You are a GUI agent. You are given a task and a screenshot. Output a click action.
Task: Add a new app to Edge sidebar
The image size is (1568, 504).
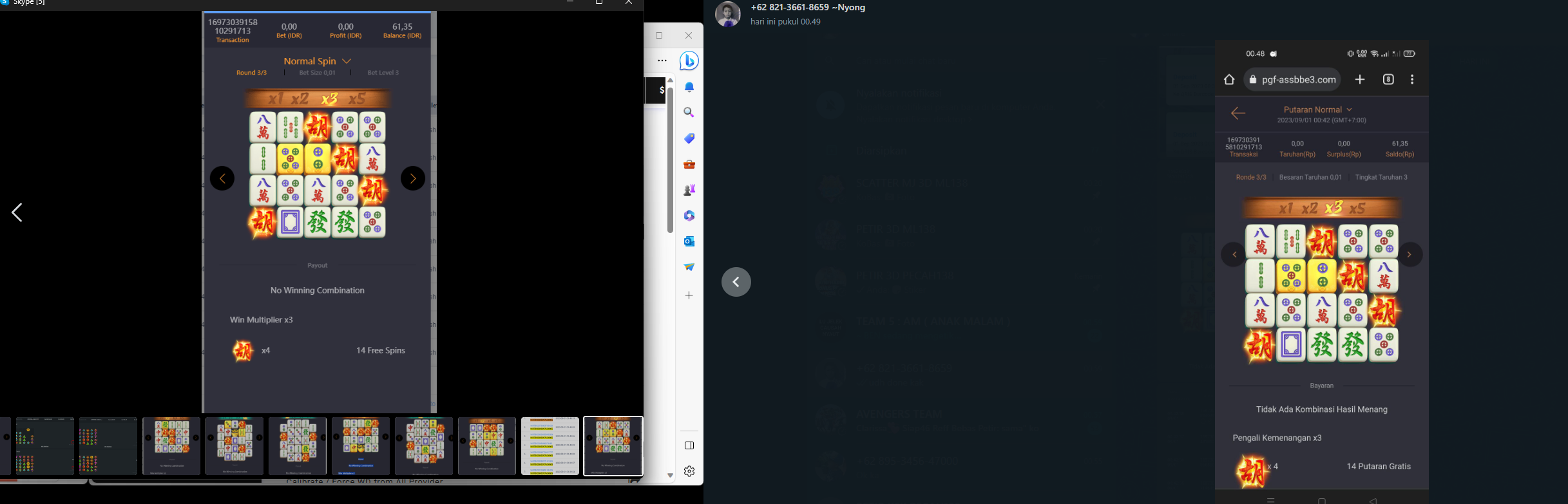click(x=689, y=295)
